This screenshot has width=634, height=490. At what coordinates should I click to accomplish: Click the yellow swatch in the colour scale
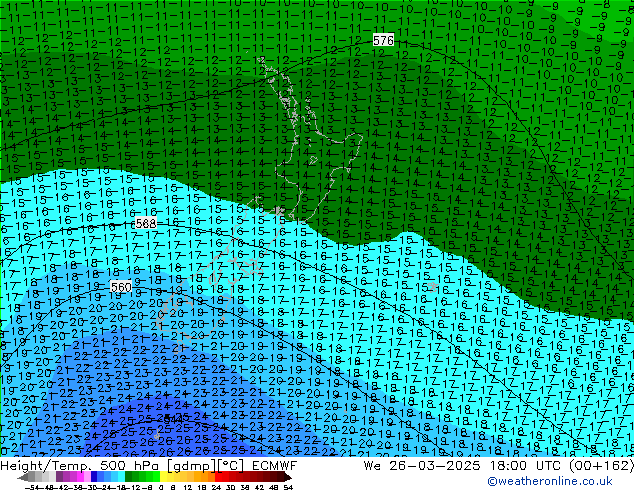(163, 476)
